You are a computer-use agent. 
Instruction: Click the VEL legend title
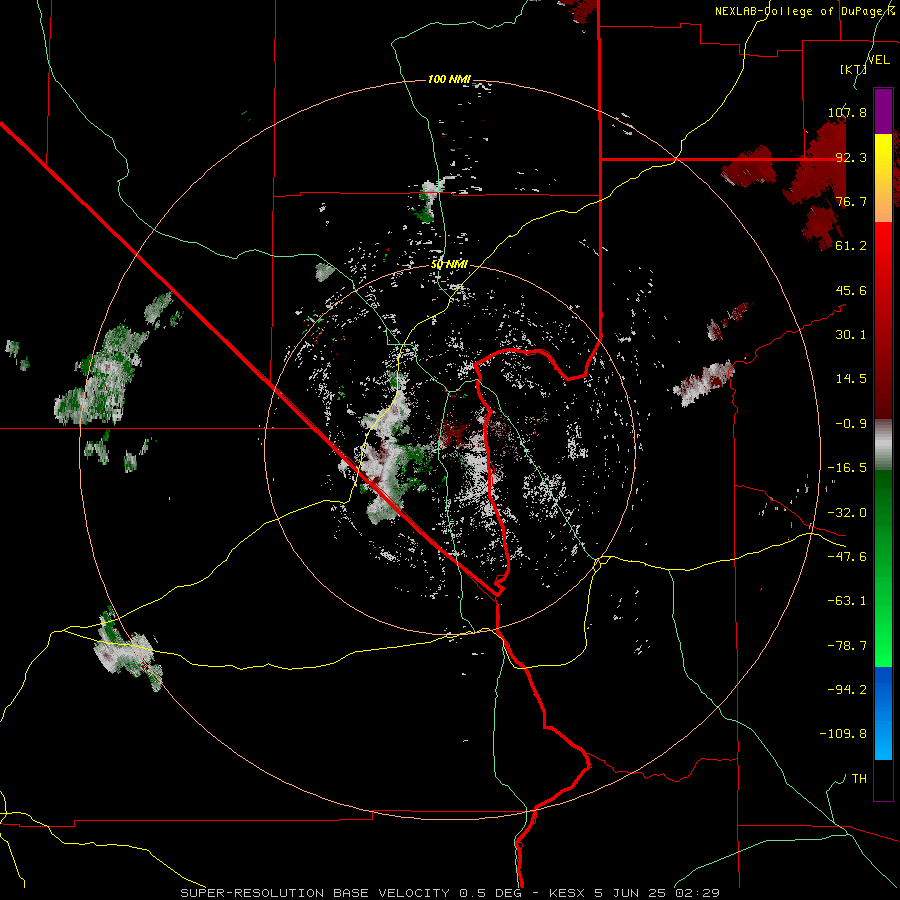click(879, 60)
